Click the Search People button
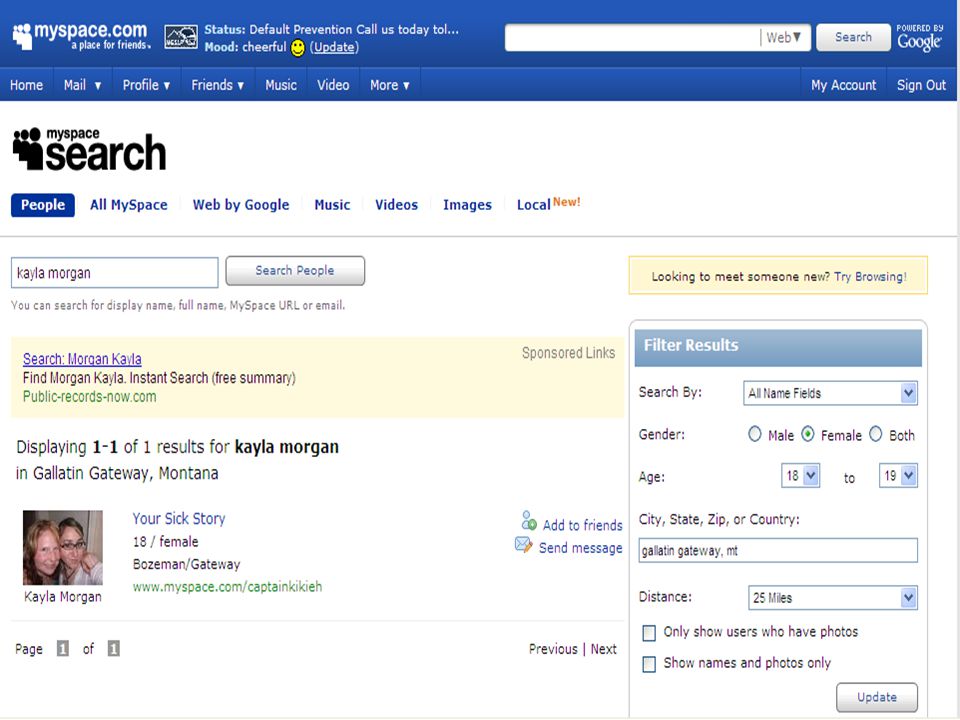Viewport: 960px width, 720px height. pyautogui.click(x=295, y=271)
